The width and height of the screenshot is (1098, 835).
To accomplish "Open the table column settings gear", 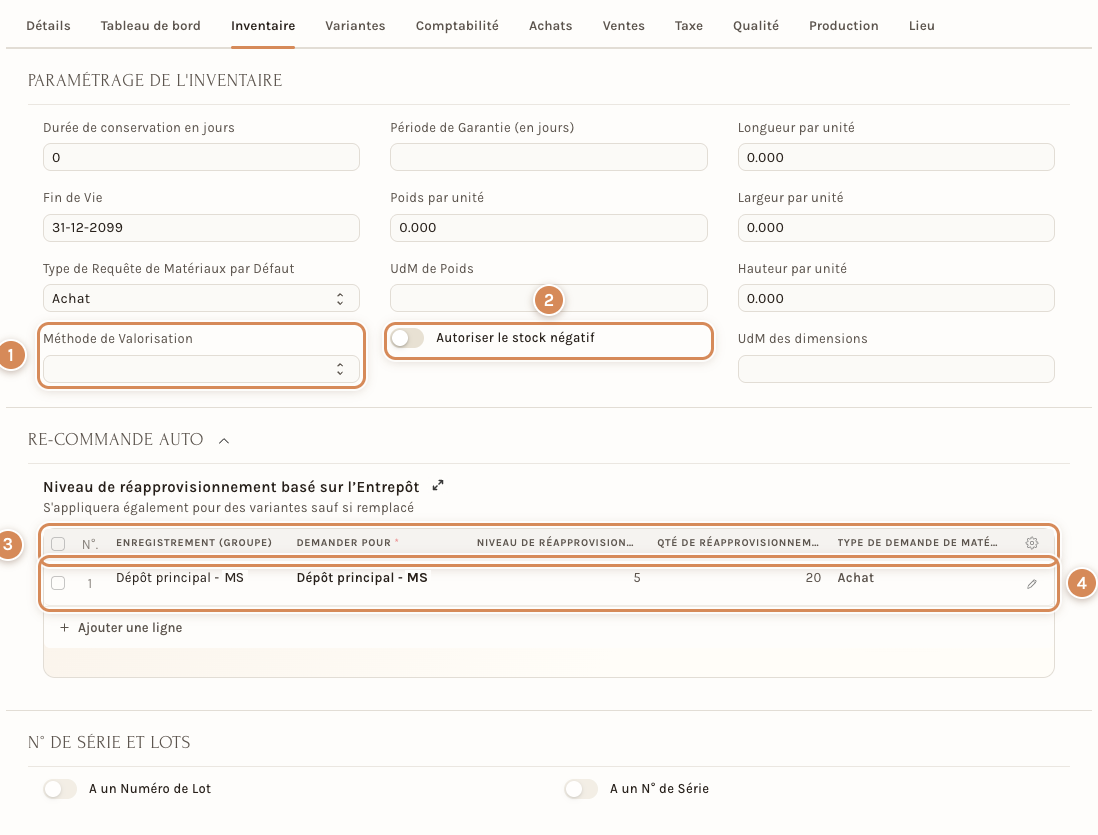I will [x=1031, y=543].
